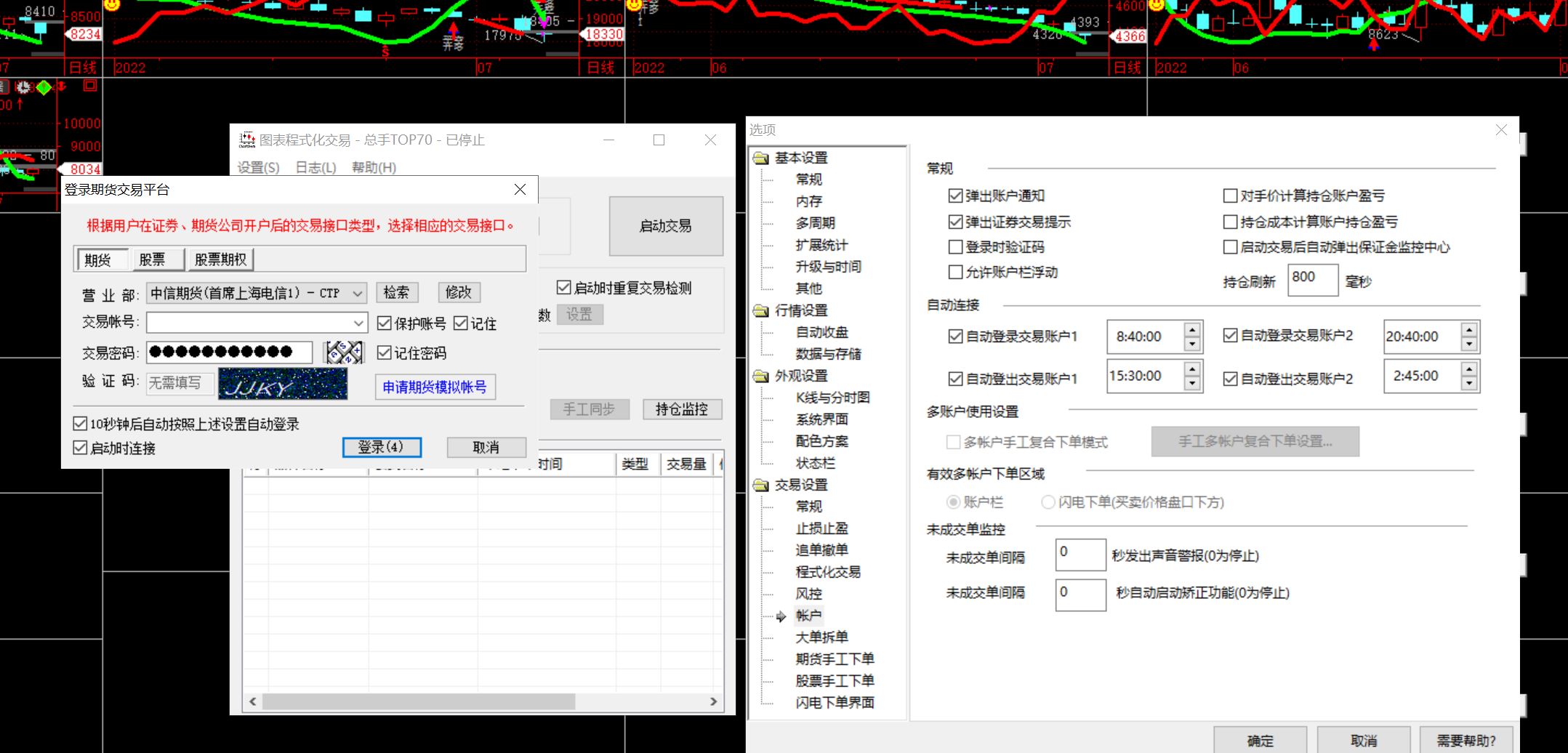1568x753 pixels.
Task: Select 止损止盈 in settings tree
Action: 821,528
